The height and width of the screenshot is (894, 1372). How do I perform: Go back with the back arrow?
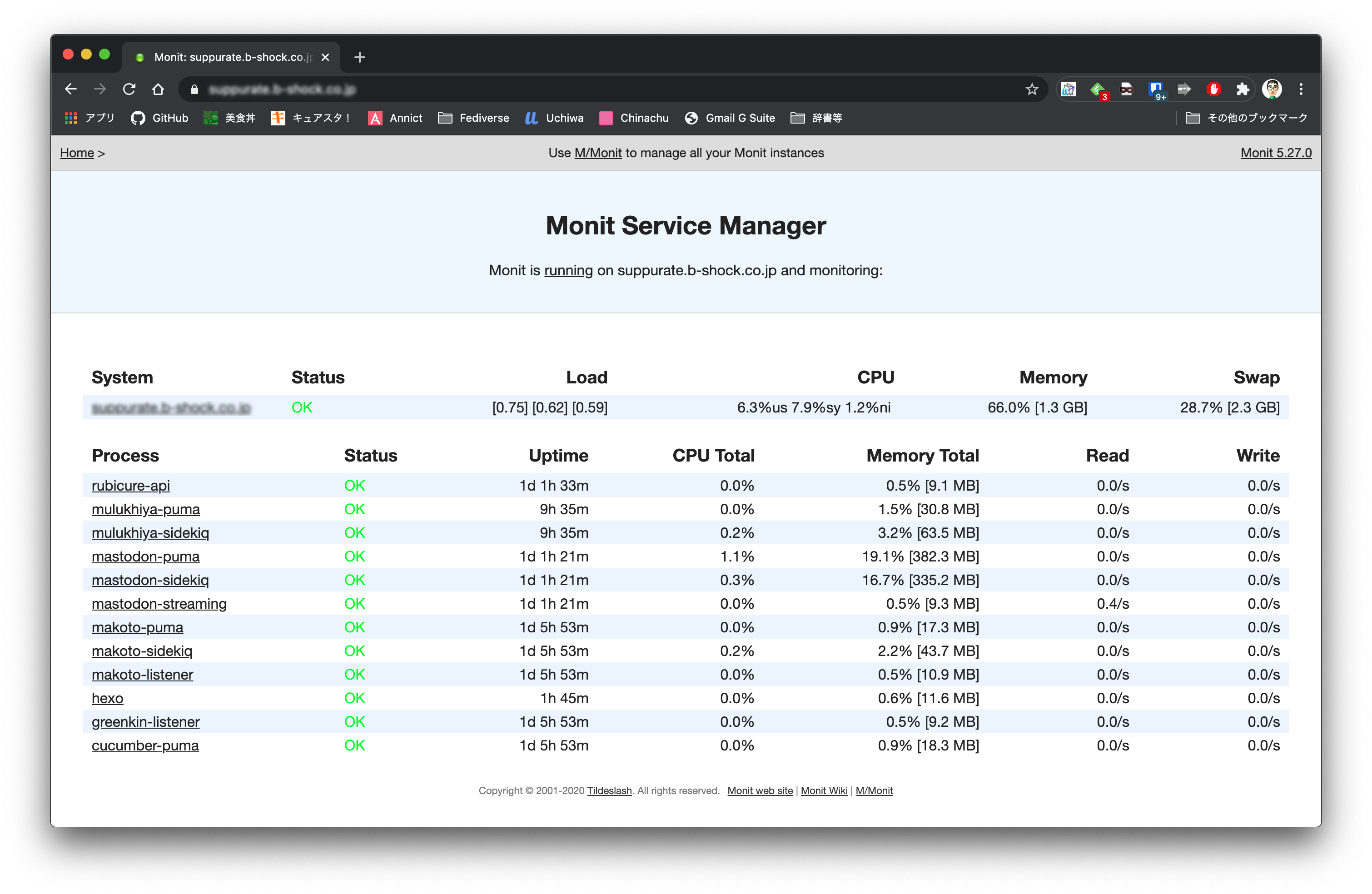(x=71, y=89)
